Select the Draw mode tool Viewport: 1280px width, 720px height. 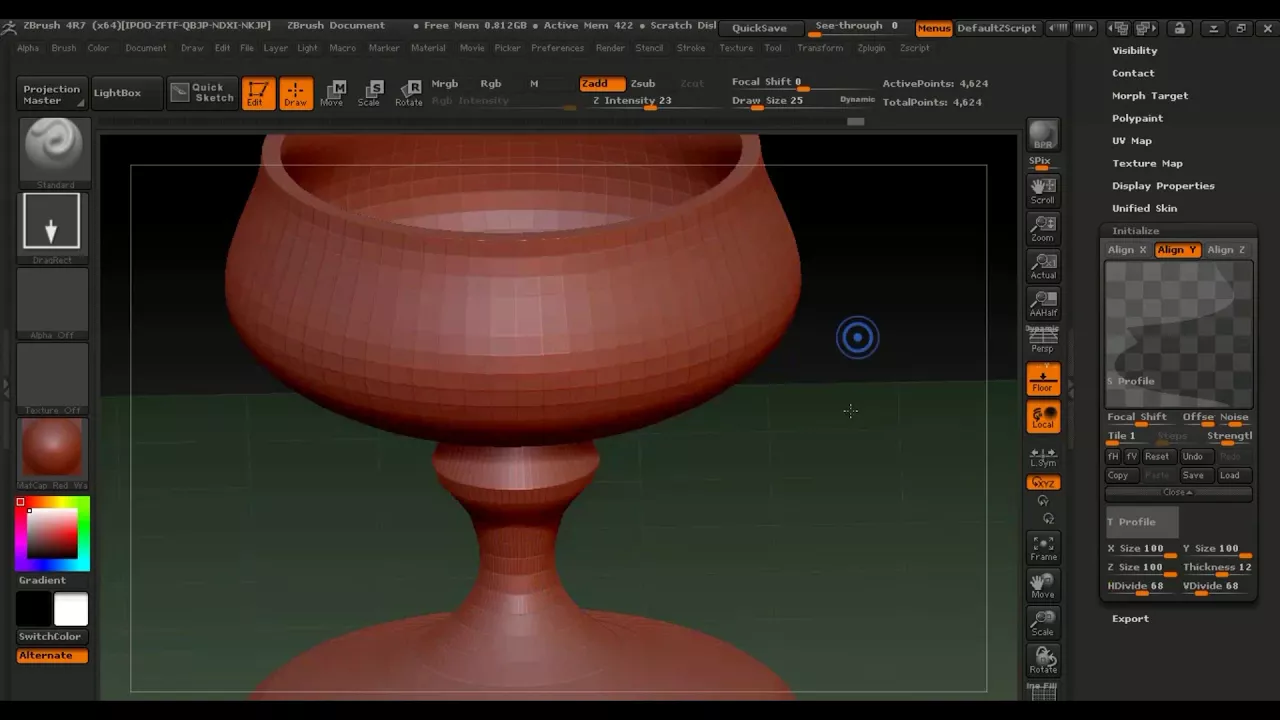coord(295,93)
